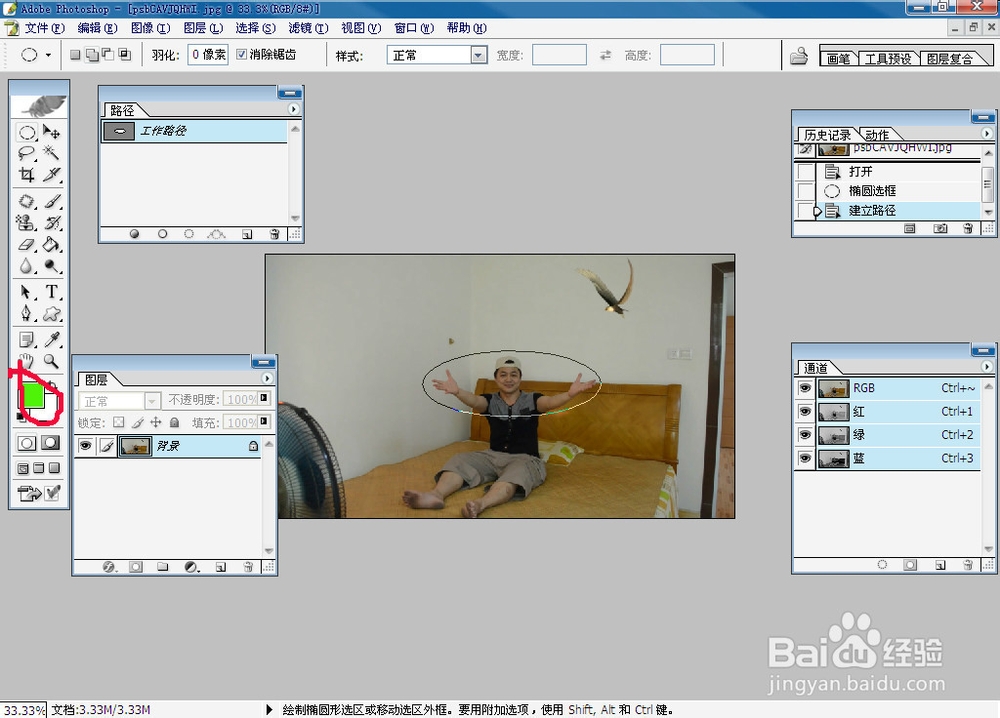
Task: Click the Elliptical Marquee history state
Action: tap(886, 191)
